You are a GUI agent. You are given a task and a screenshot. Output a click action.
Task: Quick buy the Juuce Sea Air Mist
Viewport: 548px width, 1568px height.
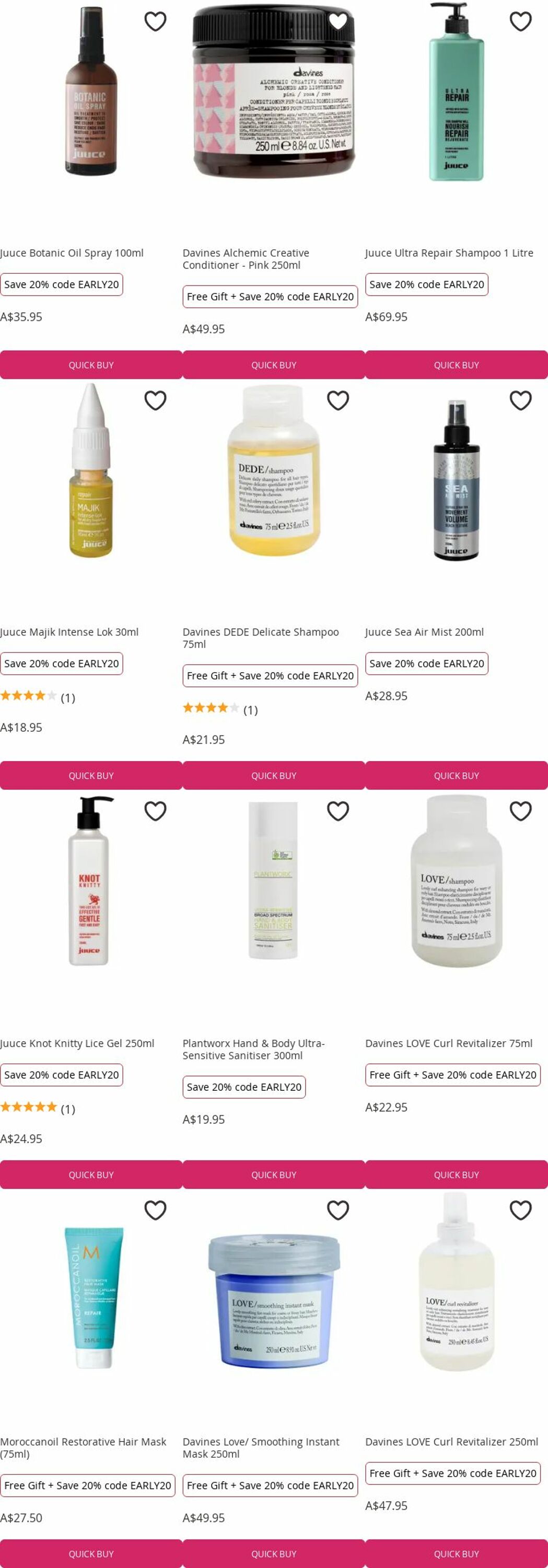456,776
